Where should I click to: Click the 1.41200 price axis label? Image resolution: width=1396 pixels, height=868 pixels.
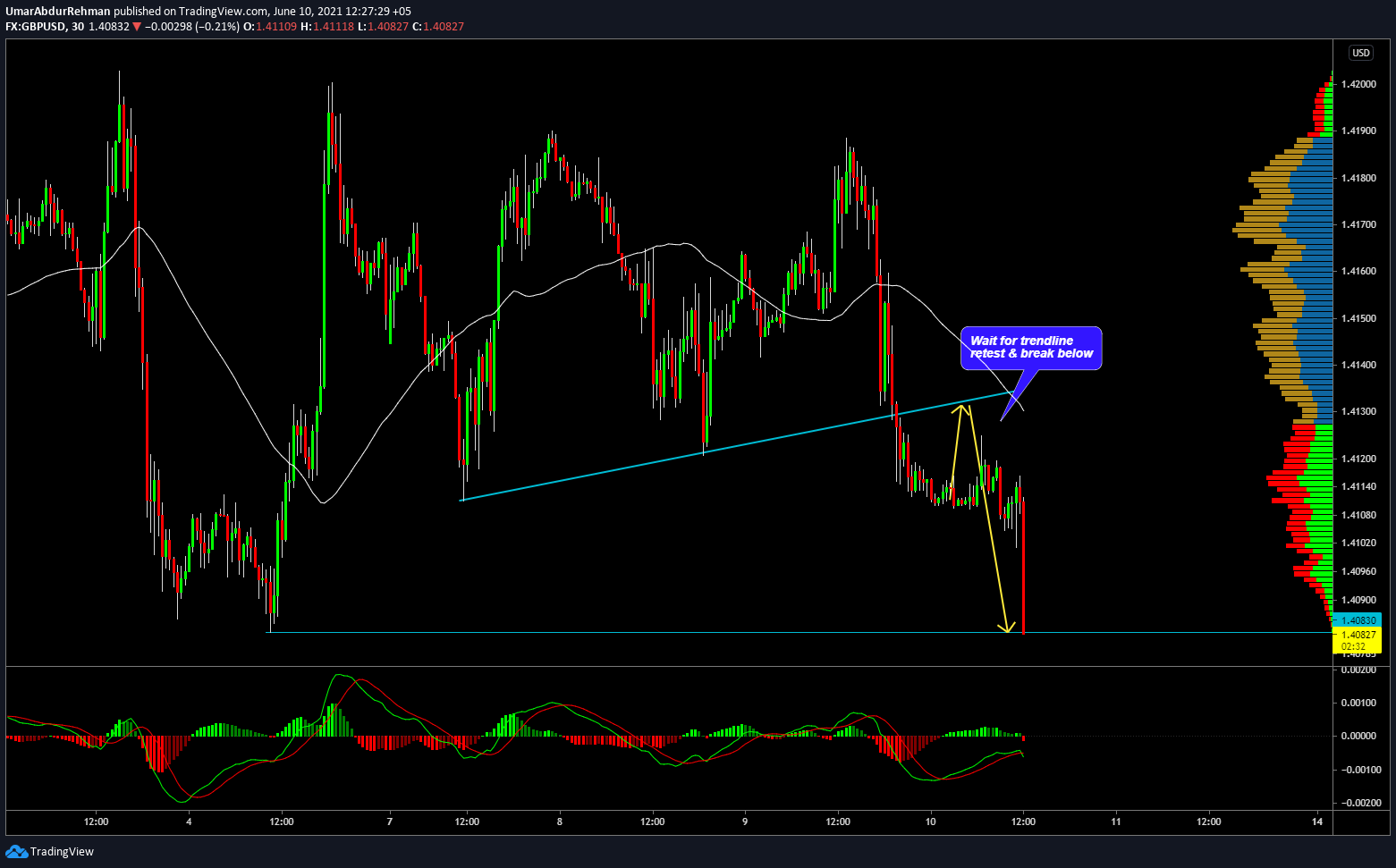click(x=1358, y=459)
